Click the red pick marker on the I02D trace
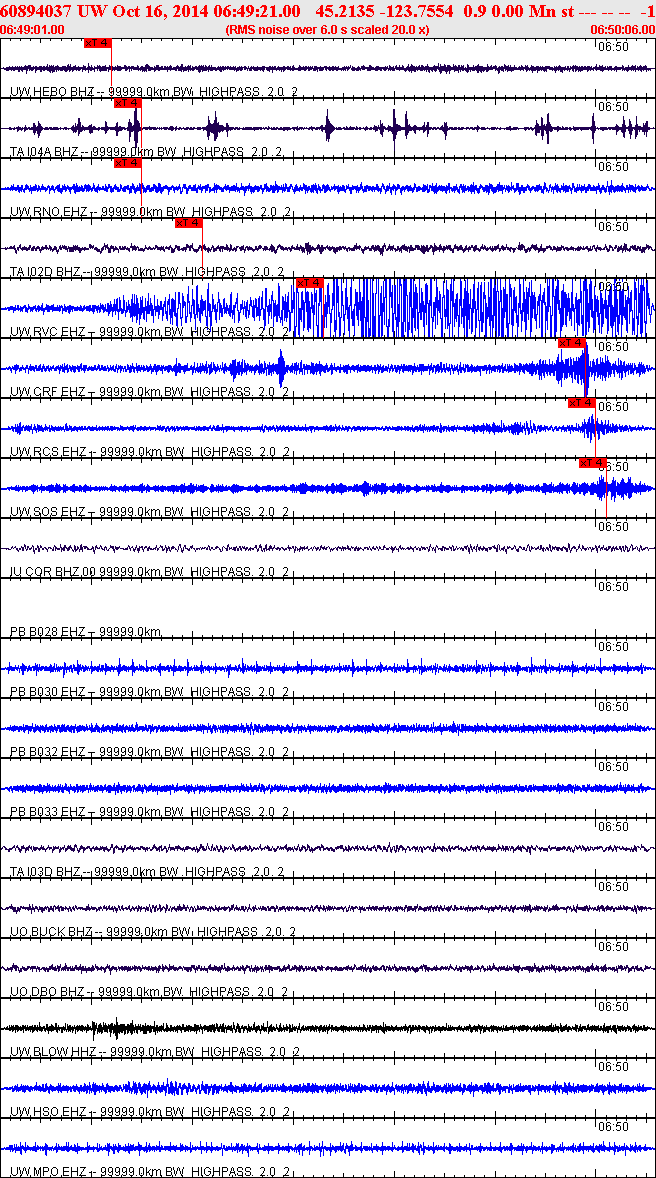Viewport: 656px width, 1178px height. point(189,223)
